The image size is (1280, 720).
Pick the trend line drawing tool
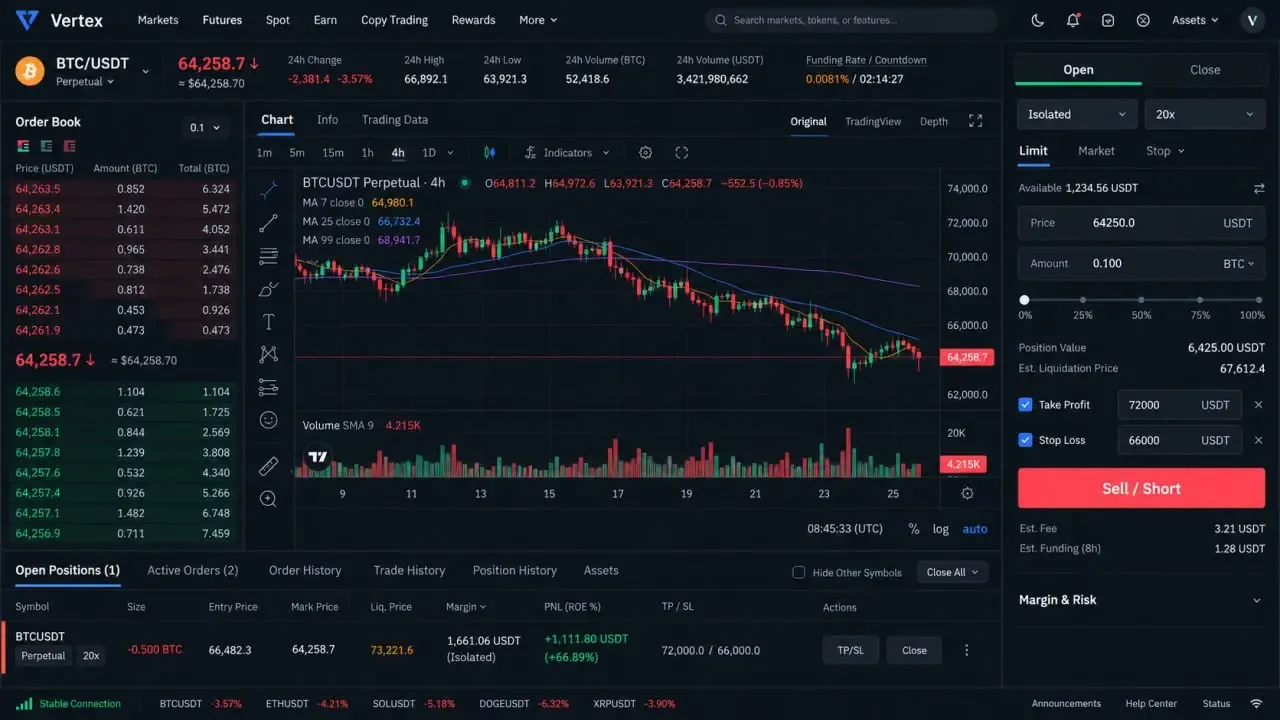tap(268, 223)
